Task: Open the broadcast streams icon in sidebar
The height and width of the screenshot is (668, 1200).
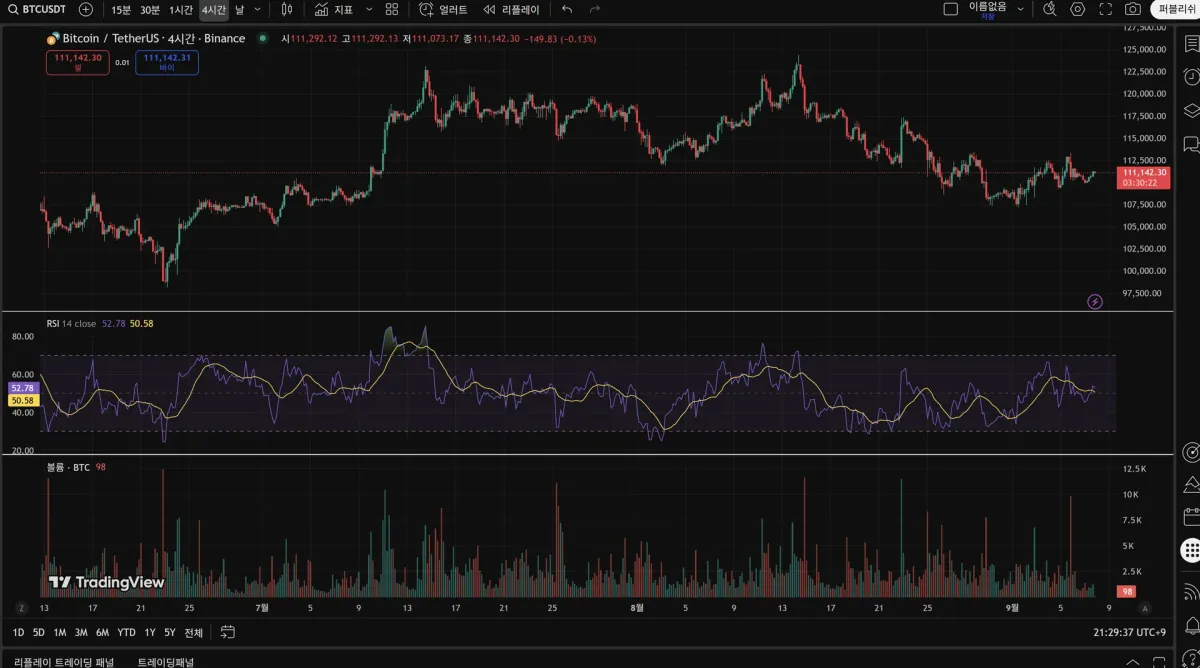Action: 1190,591
